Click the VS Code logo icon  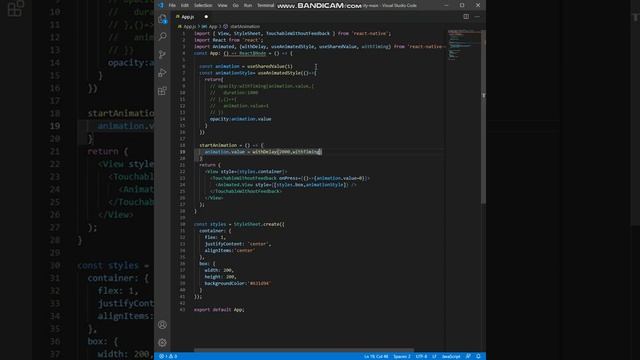(161, 5)
